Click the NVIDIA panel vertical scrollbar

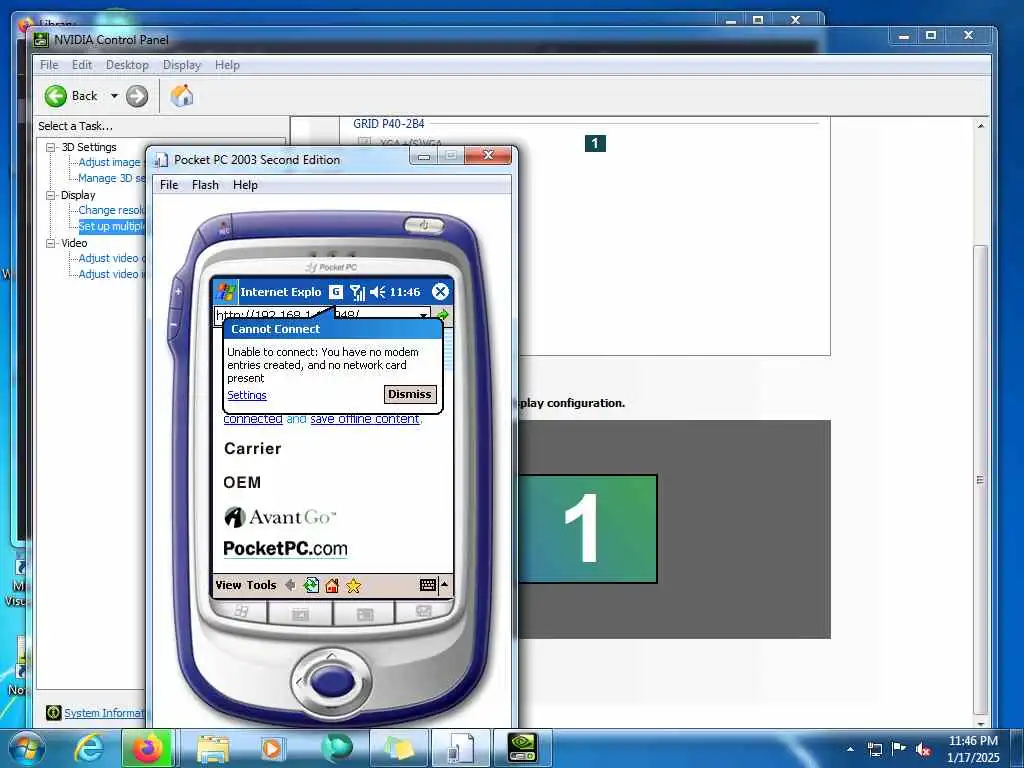(x=980, y=479)
